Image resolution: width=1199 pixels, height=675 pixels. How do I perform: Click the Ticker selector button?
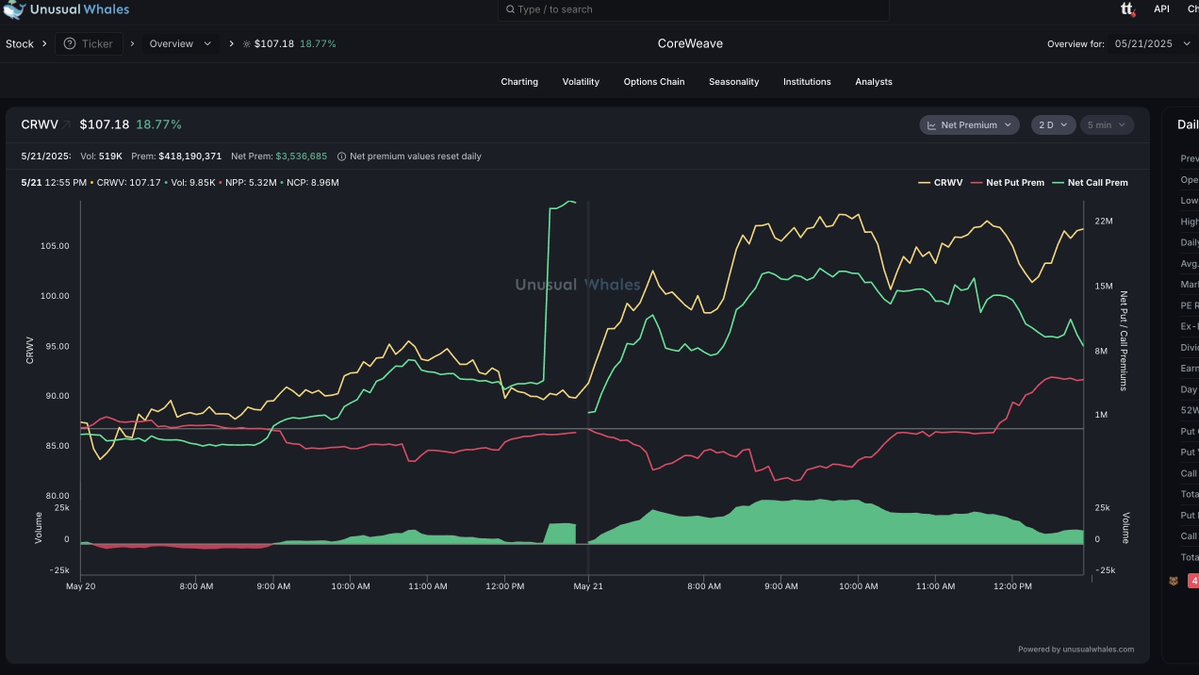coord(89,44)
